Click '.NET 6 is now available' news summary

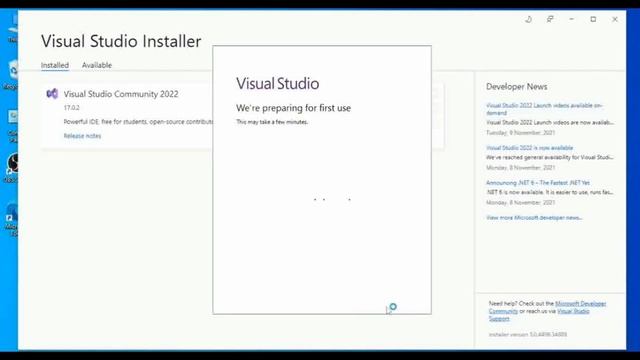pos(550,192)
